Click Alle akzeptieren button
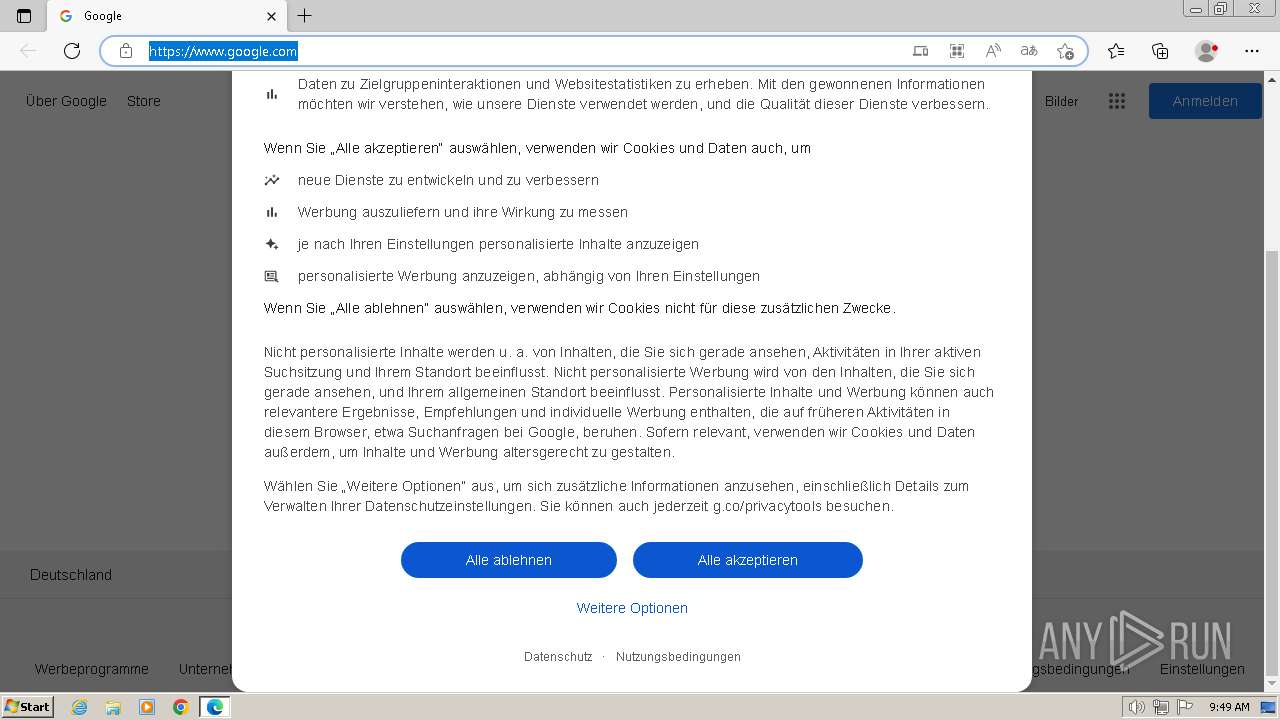Screen dimensions: 1280x720 [748, 560]
